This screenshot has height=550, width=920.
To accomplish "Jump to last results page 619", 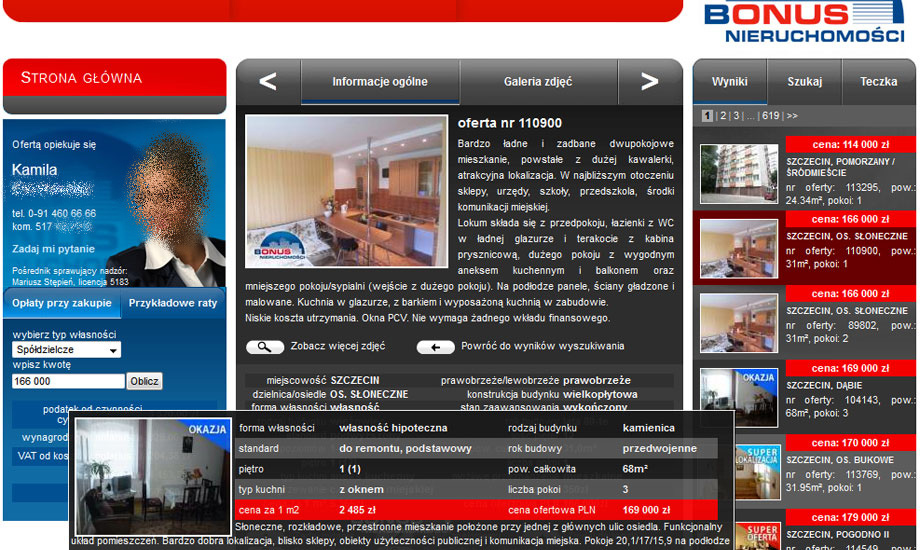I will pos(769,116).
